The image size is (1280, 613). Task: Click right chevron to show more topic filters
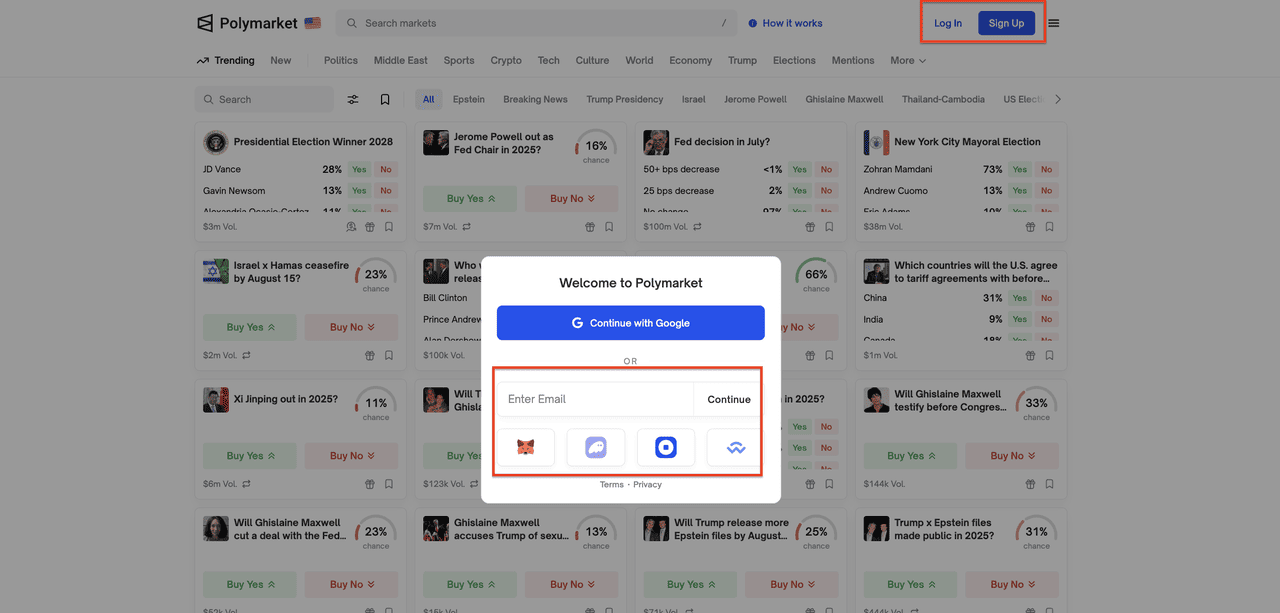pos(1058,99)
